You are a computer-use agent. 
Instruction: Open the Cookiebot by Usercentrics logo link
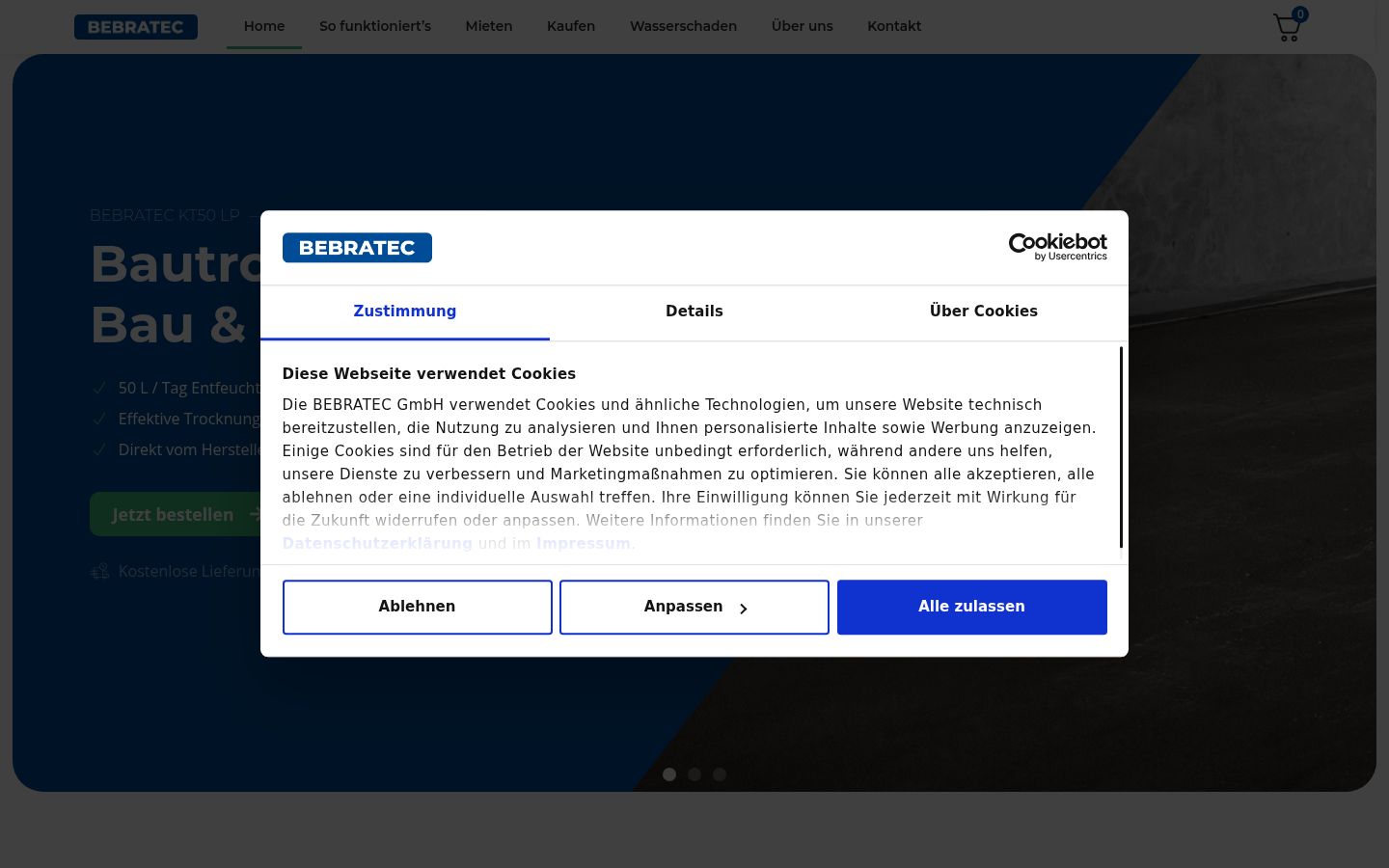[1057, 247]
